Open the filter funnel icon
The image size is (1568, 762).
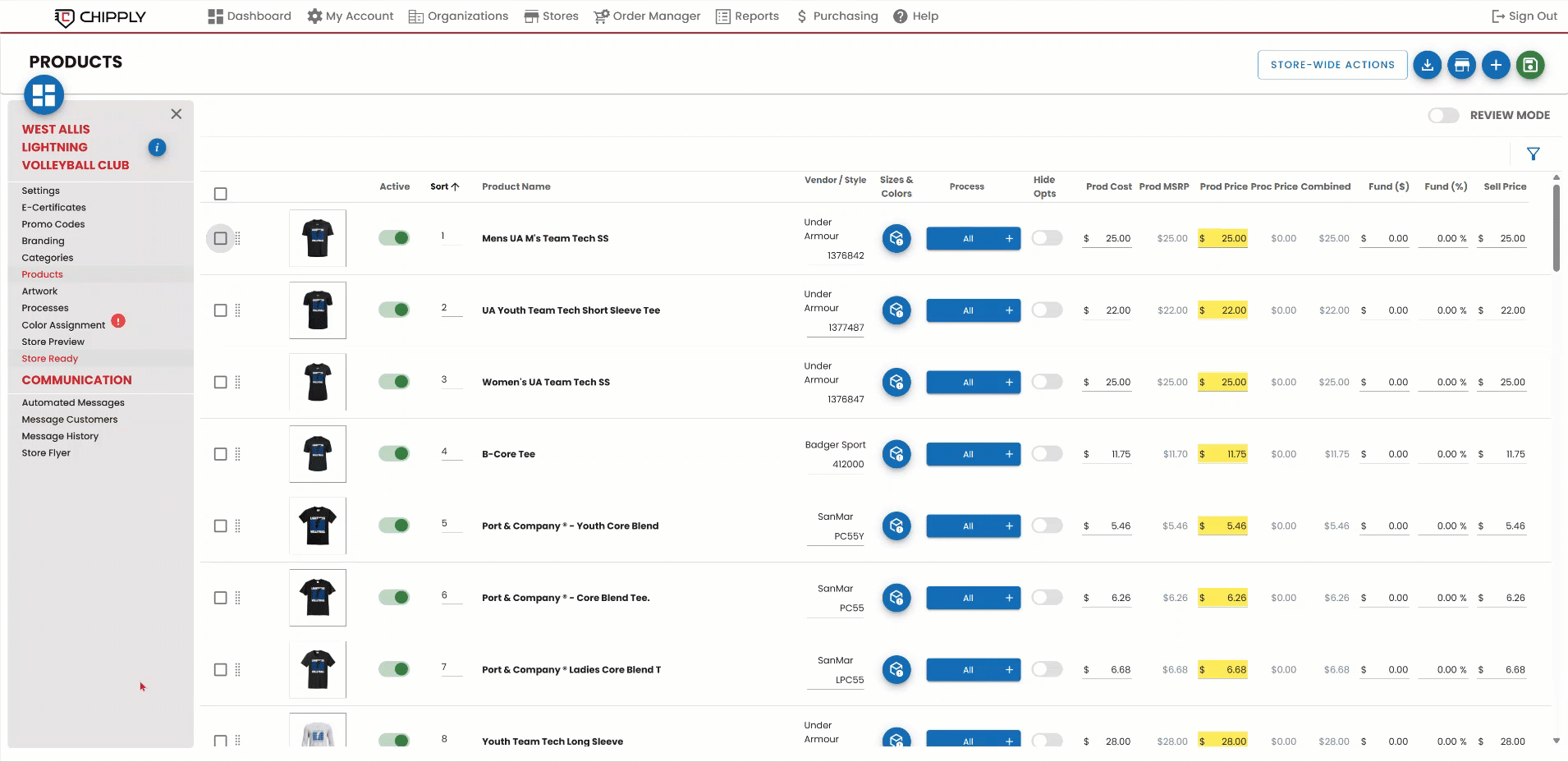(x=1533, y=154)
